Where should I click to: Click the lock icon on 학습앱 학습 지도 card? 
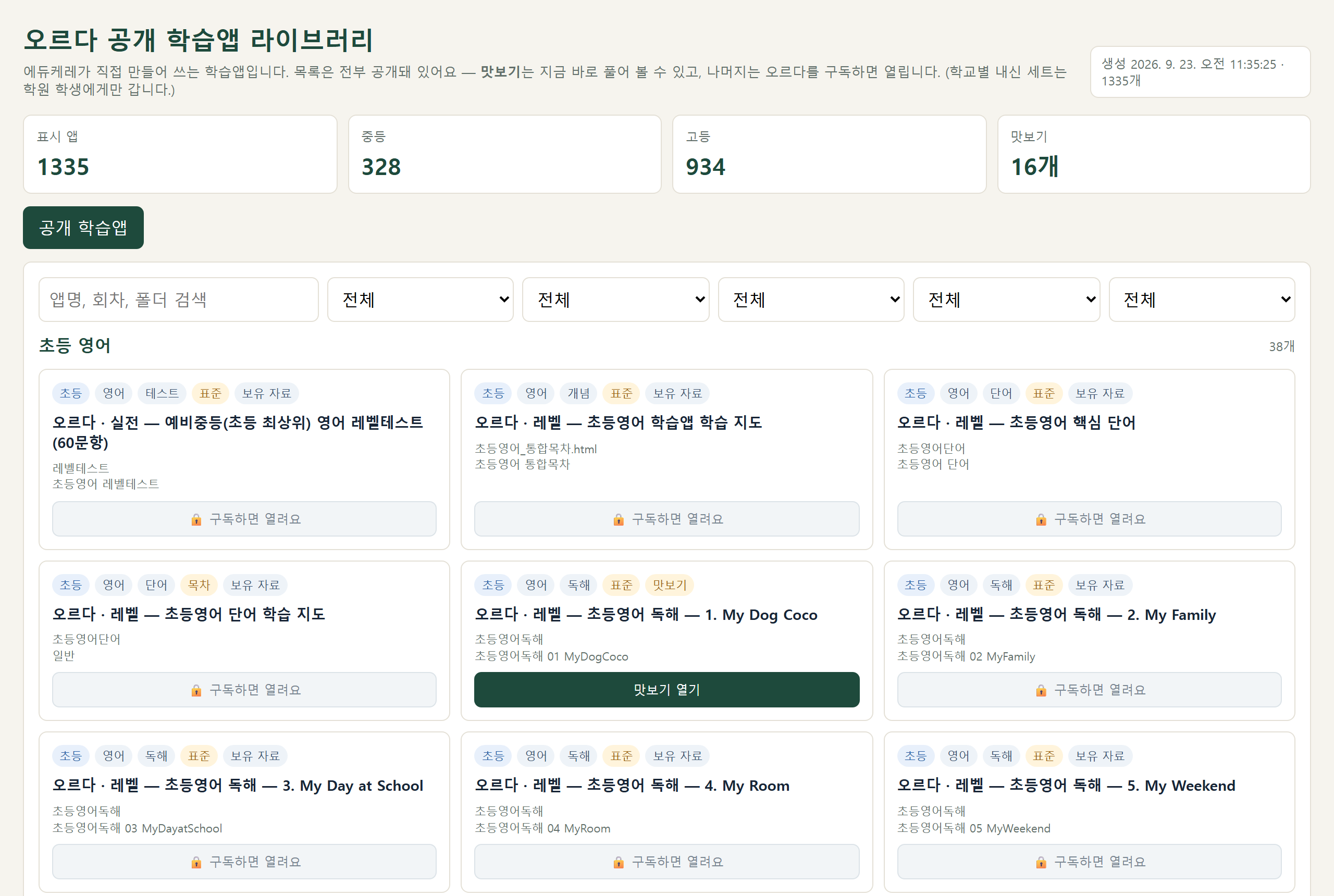click(619, 519)
